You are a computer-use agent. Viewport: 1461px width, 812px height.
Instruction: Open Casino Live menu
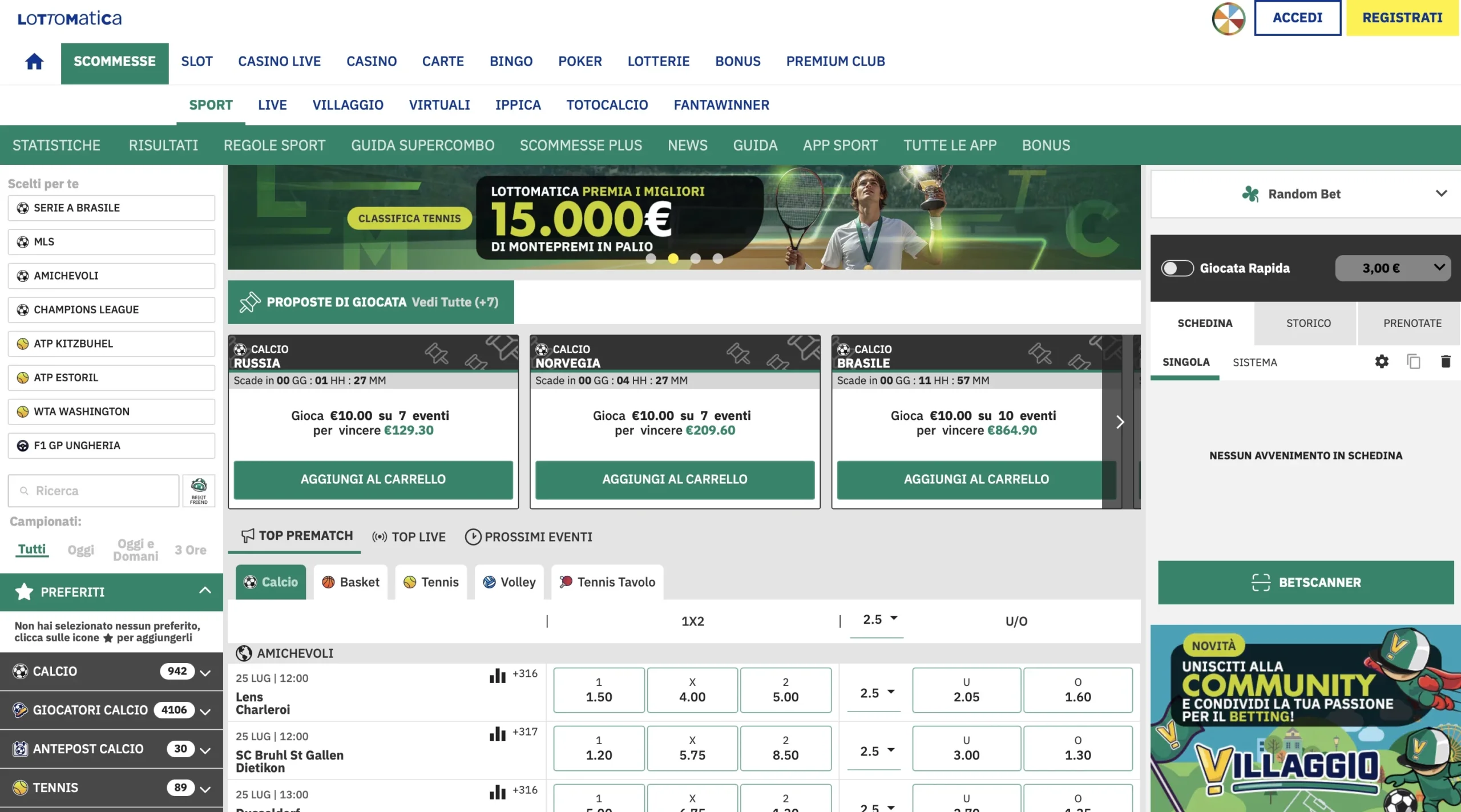[279, 62]
